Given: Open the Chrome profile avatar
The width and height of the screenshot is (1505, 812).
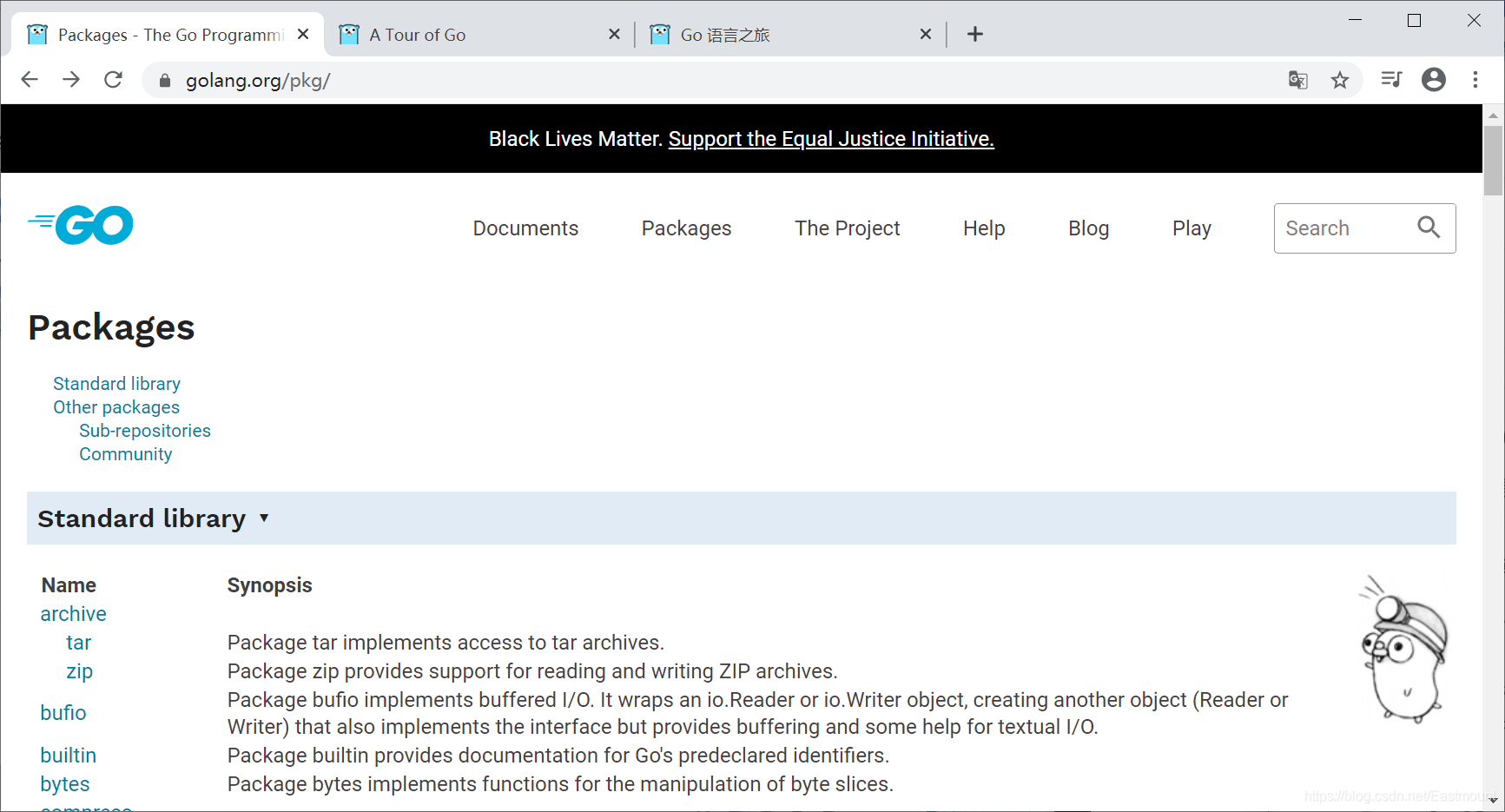Looking at the screenshot, I should [x=1434, y=80].
